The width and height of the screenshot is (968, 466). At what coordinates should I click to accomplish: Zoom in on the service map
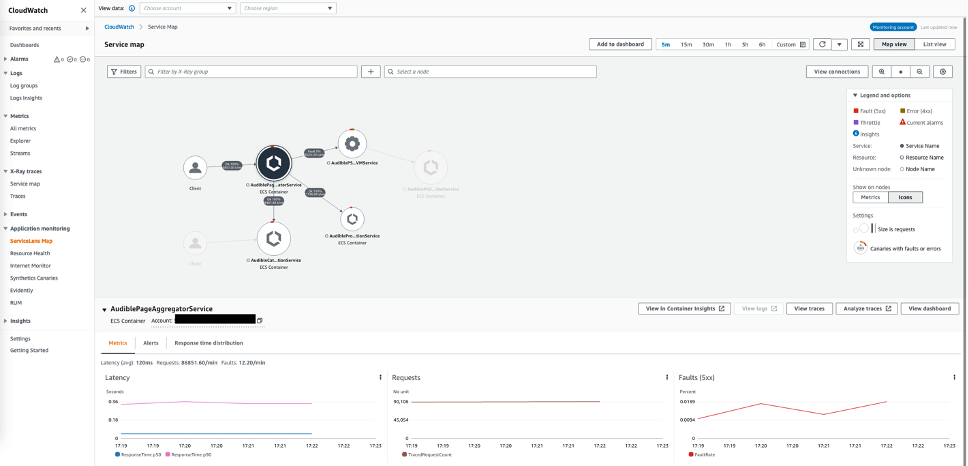click(x=882, y=72)
